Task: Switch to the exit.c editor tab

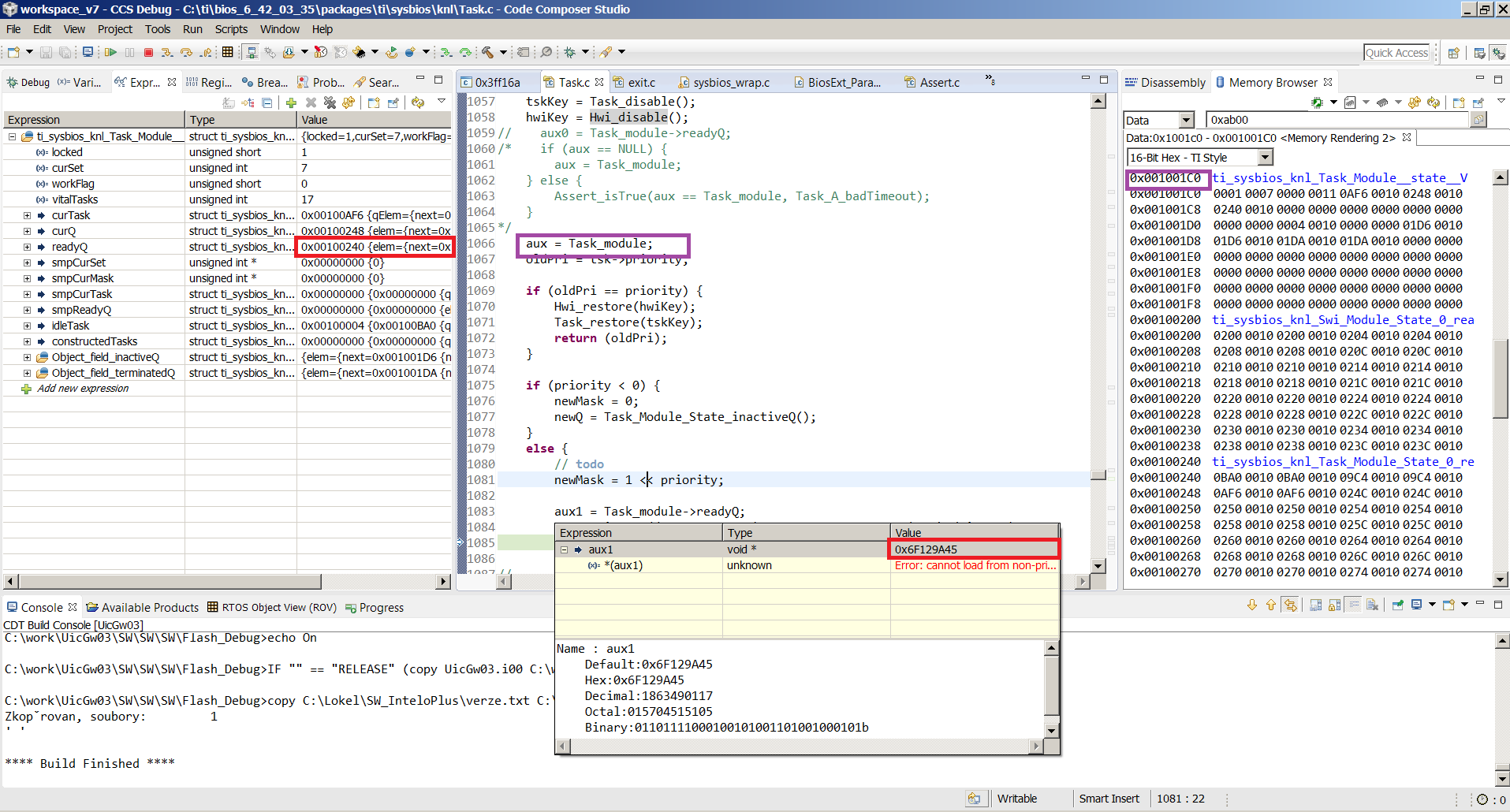Action: [x=640, y=82]
